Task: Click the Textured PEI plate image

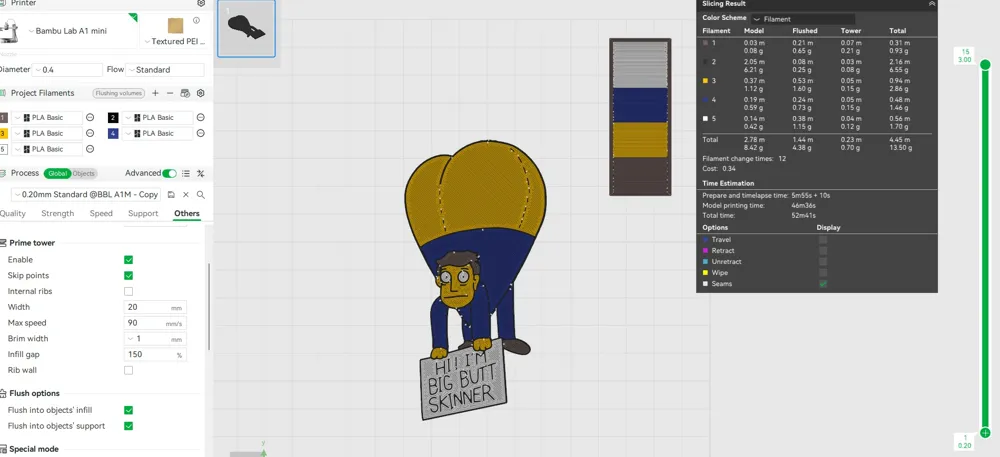Action: coord(175,25)
